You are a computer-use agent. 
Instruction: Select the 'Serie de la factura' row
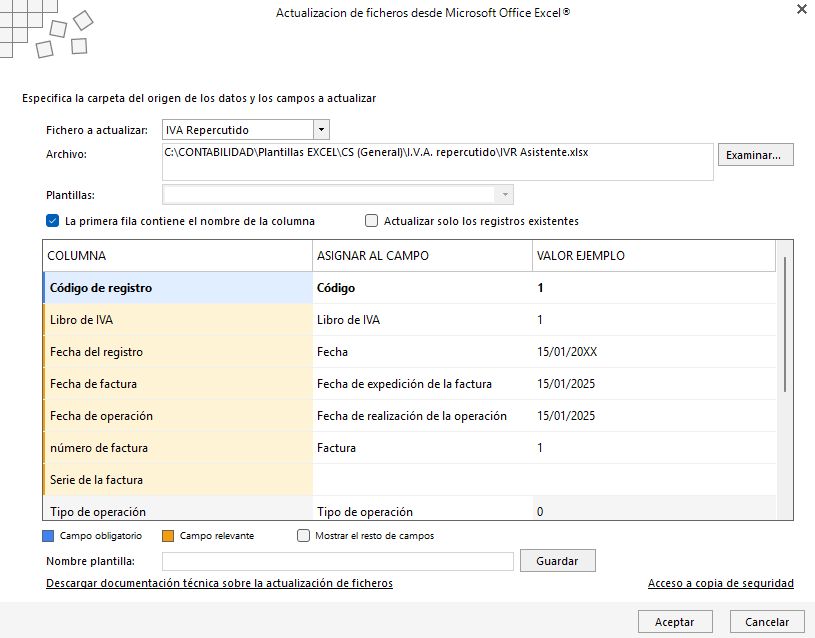(x=410, y=480)
